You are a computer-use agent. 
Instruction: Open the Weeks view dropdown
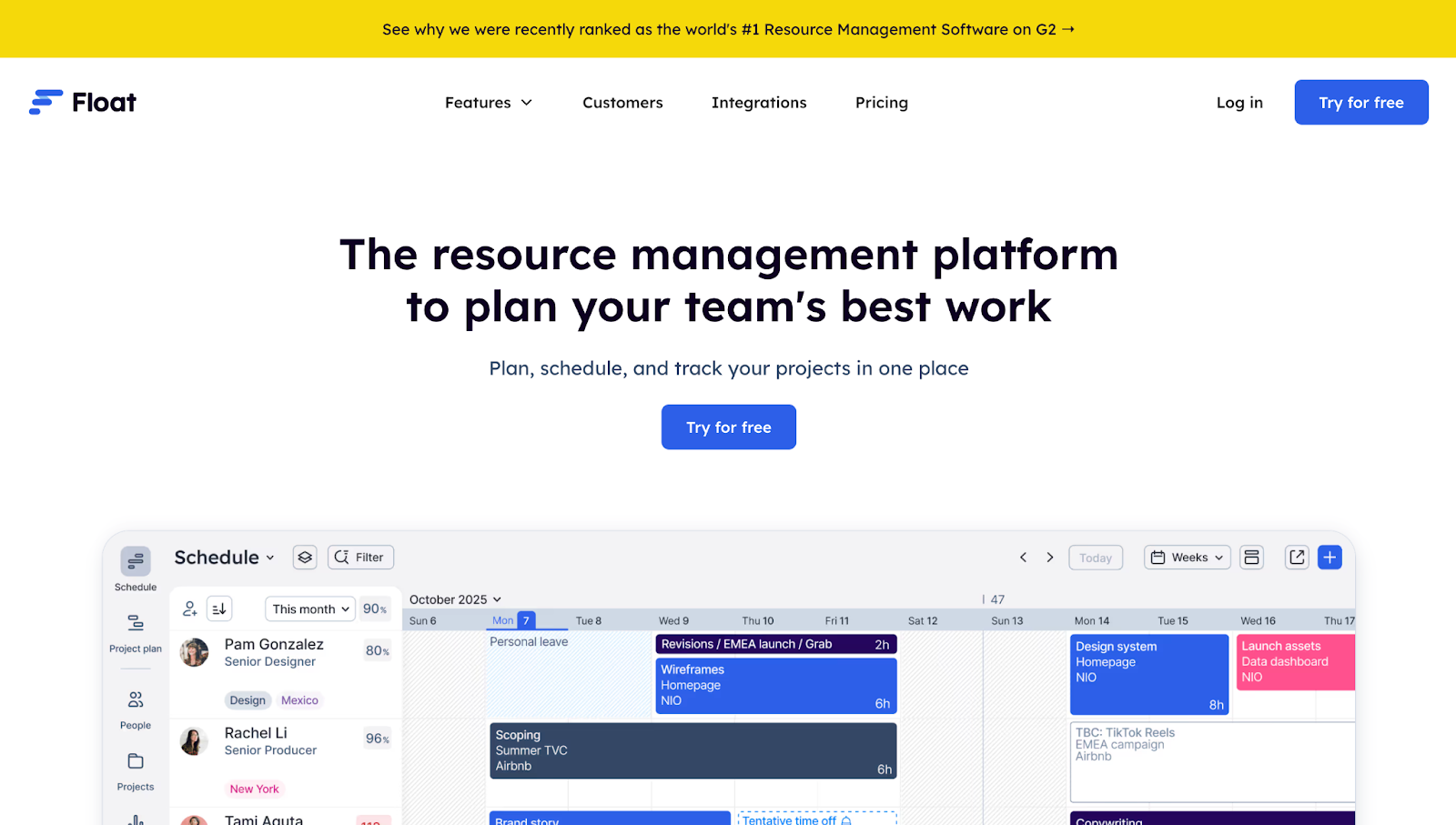(1188, 558)
